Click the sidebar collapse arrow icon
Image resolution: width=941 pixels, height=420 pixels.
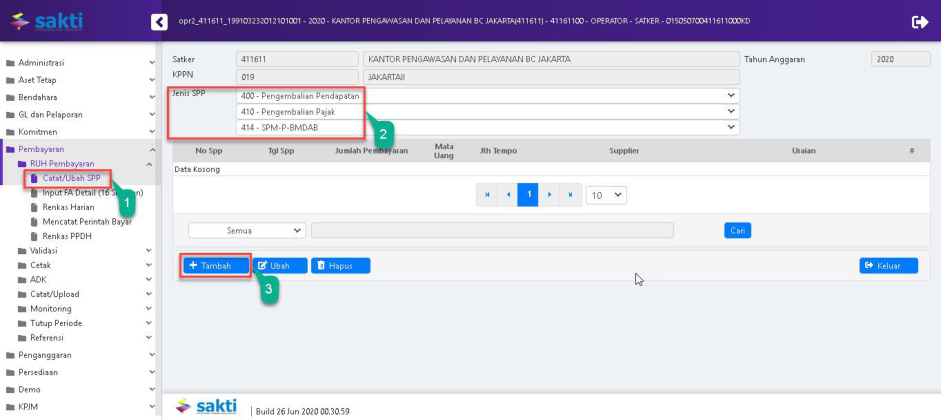click(x=159, y=21)
